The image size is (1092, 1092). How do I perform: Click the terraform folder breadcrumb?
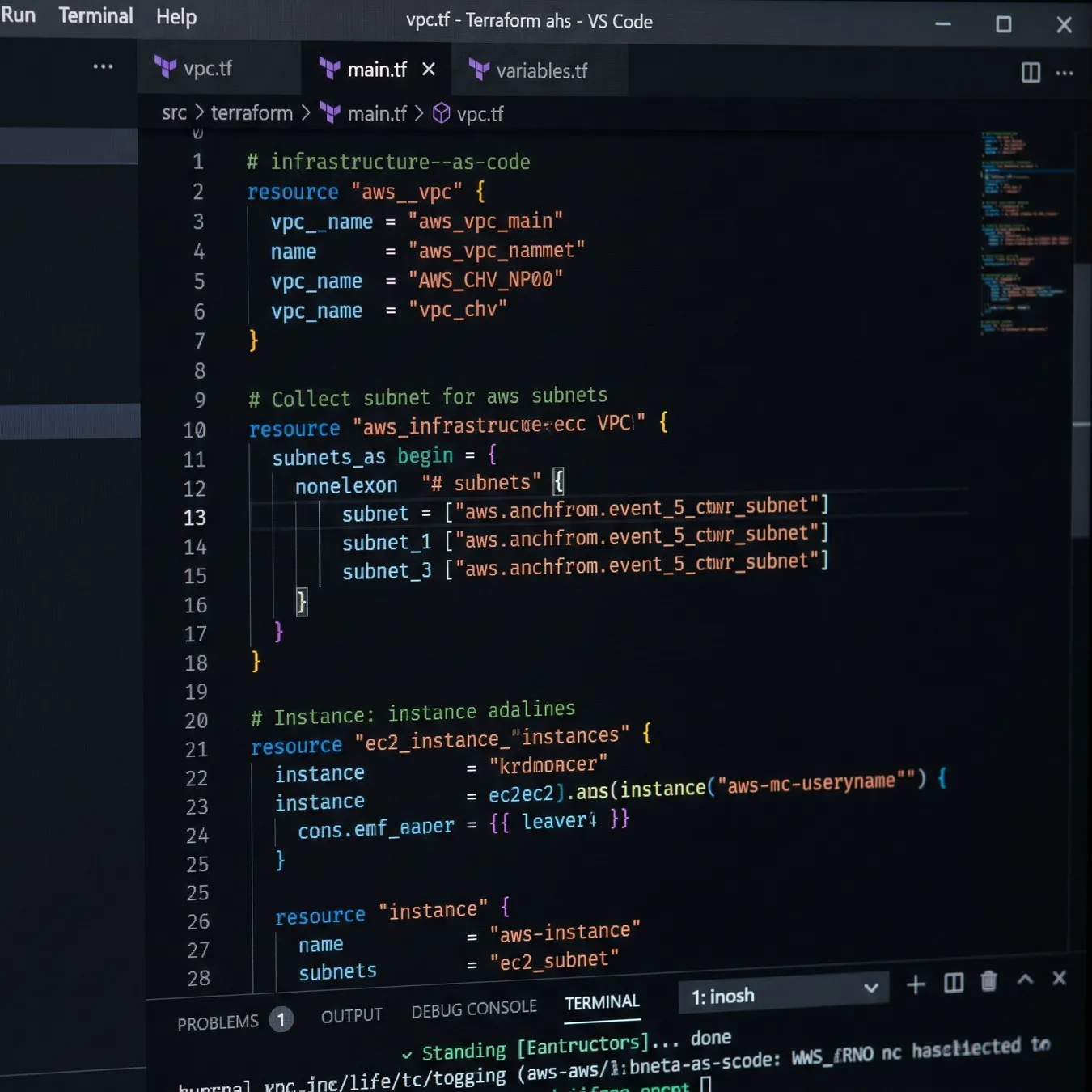click(252, 113)
